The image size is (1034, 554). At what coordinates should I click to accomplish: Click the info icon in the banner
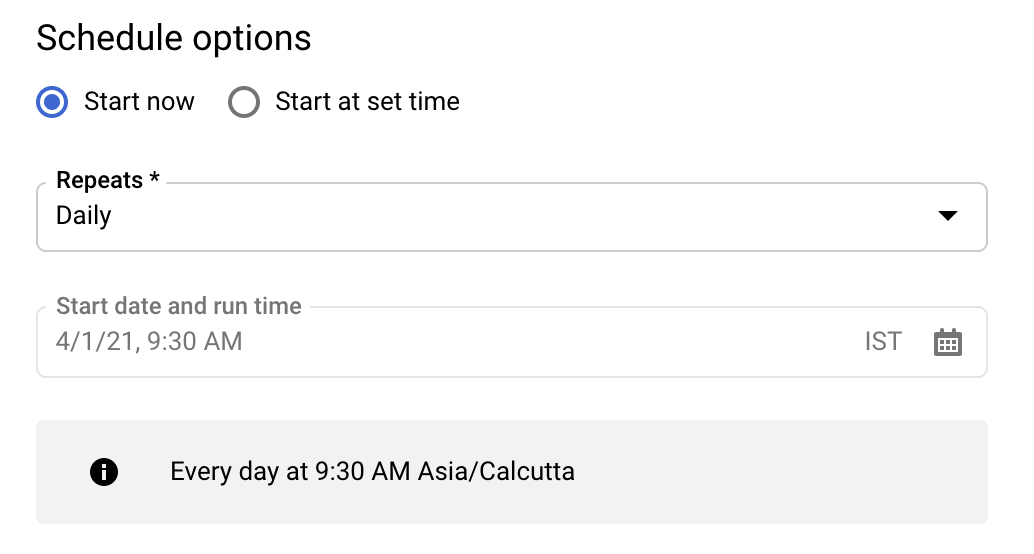click(x=104, y=472)
